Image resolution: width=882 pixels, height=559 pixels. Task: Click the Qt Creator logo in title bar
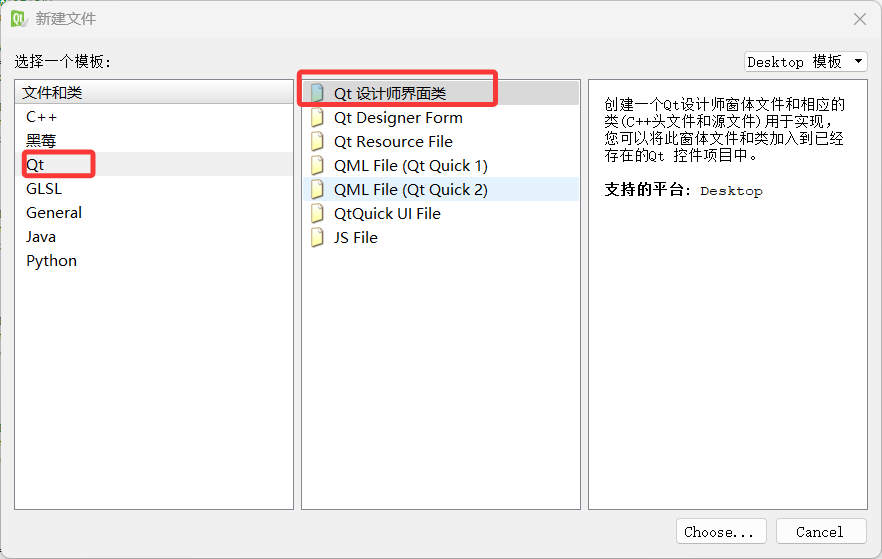coord(19,19)
